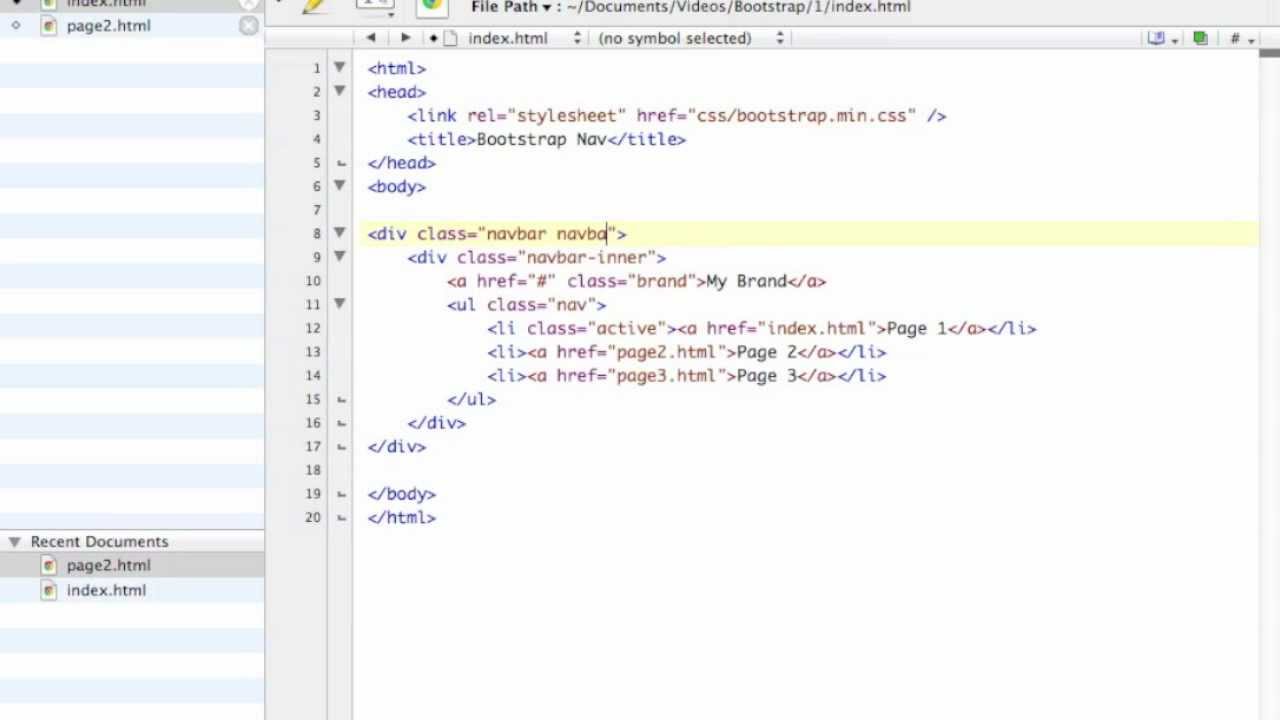This screenshot has width=1280, height=720.
Task: Click the 'Bootstrap Nav' title text
Action: pos(541,139)
